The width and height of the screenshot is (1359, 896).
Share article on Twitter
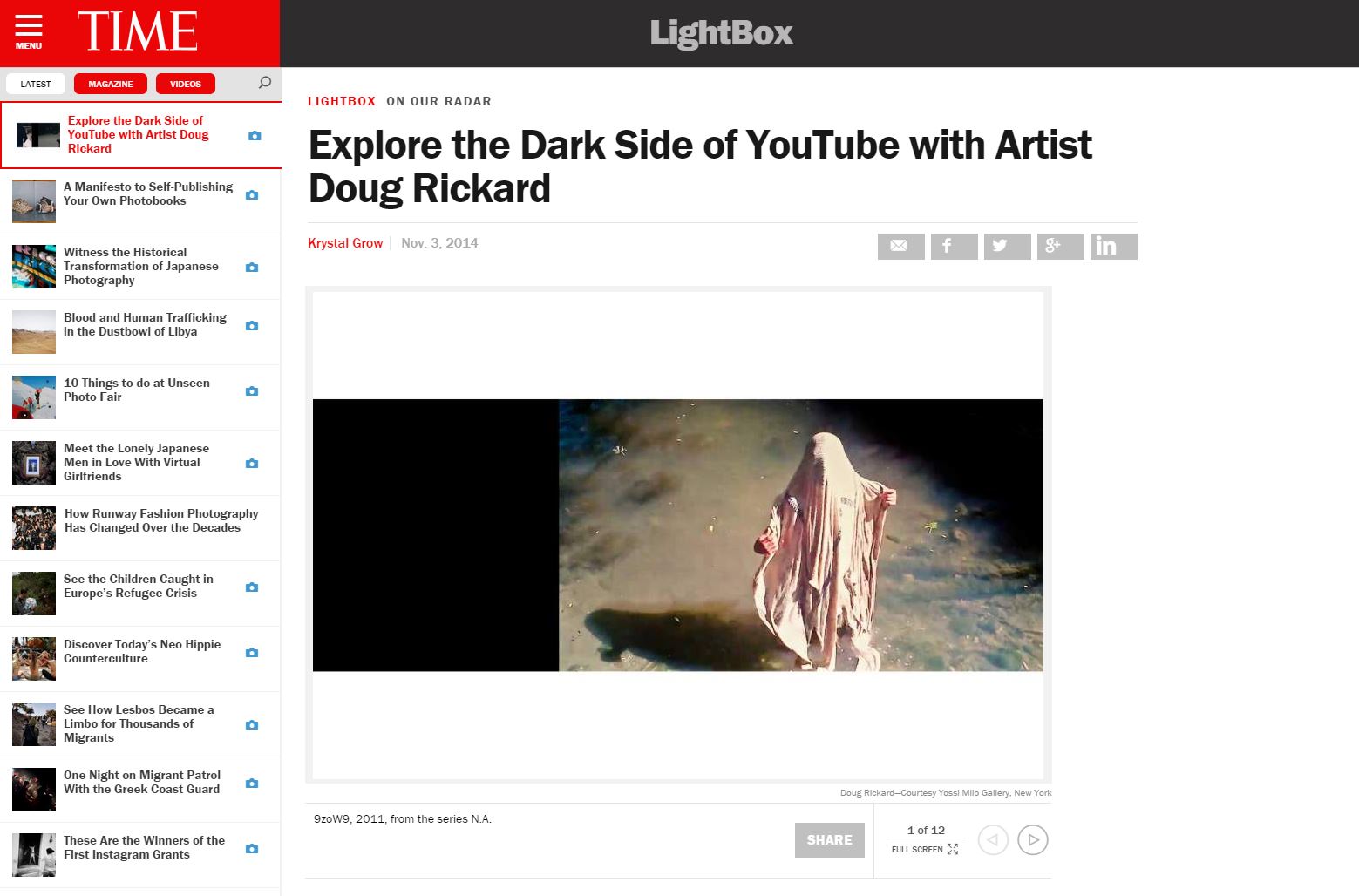pos(1007,247)
